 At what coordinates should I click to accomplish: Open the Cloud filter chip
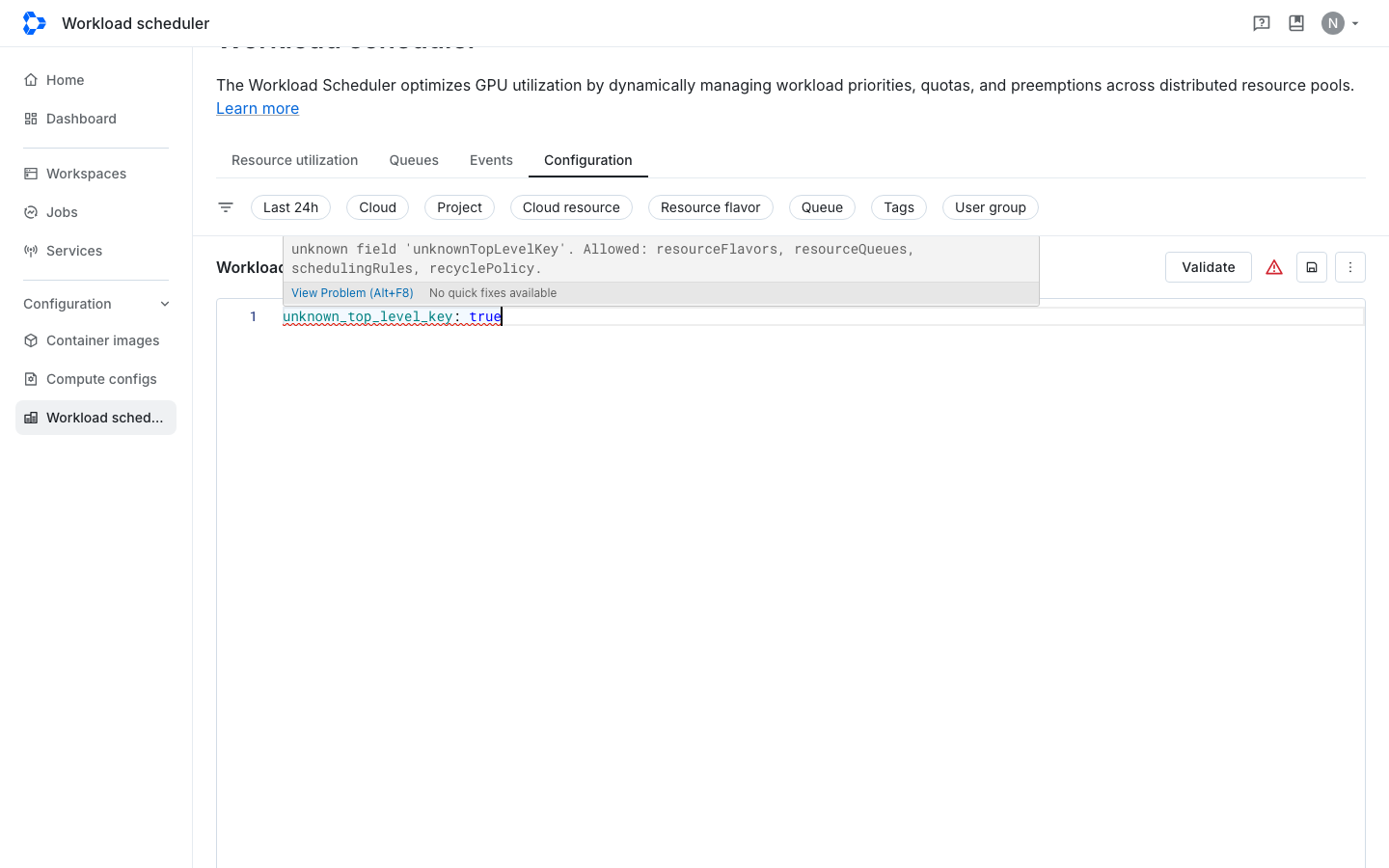377,207
